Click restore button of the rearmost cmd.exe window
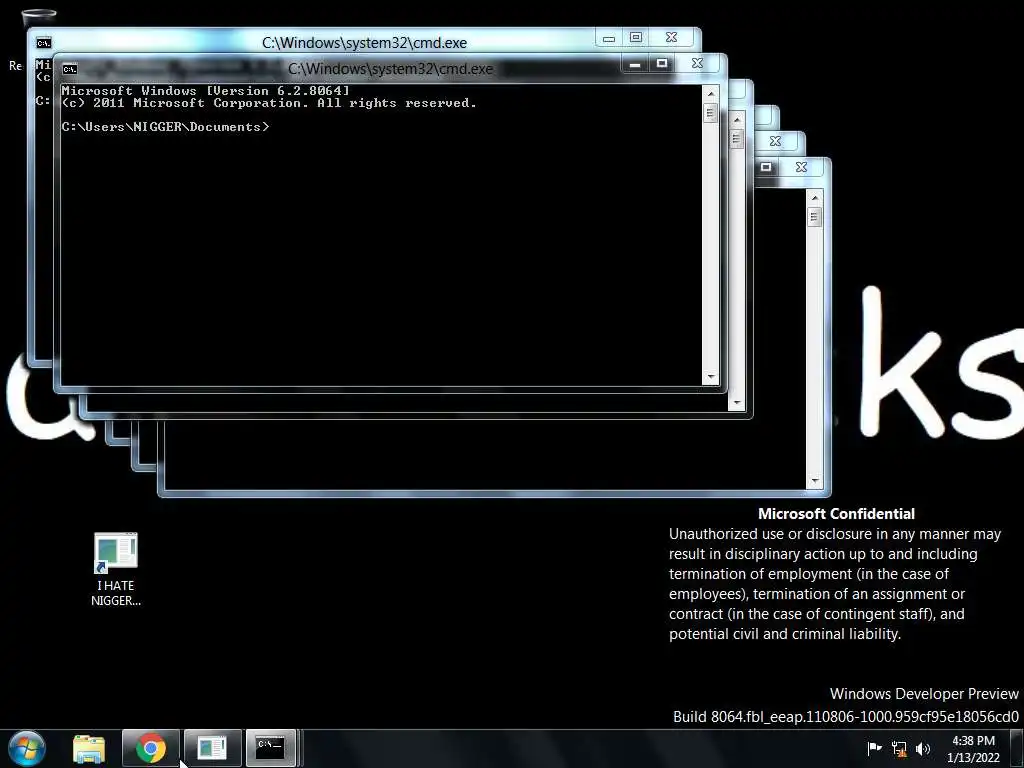This screenshot has height=768, width=1024. tap(635, 37)
